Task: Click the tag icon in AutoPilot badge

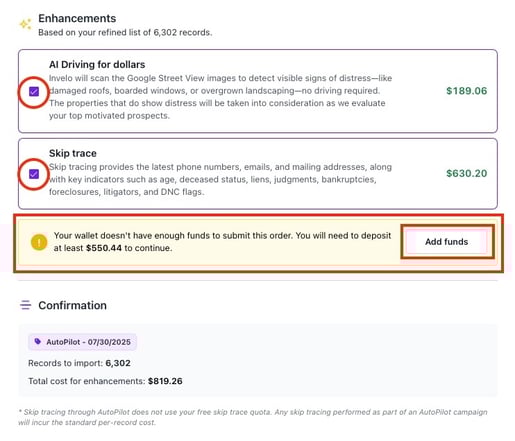Action: coord(38,341)
